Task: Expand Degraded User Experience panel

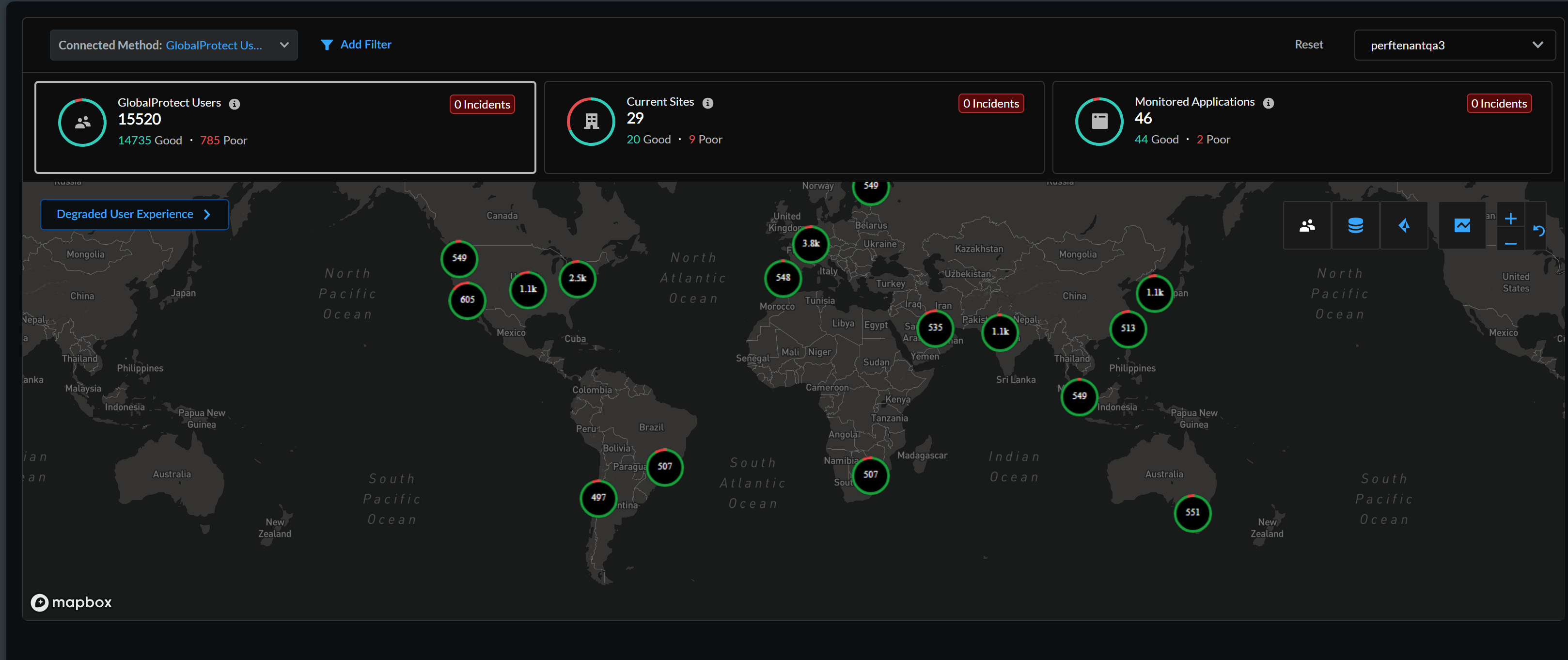Action: point(135,214)
